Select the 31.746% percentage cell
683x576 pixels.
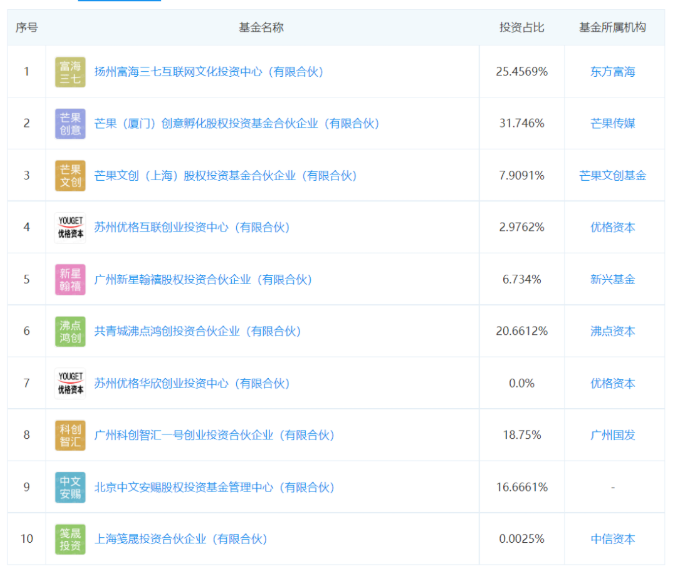pyautogui.click(x=522, y=124)
